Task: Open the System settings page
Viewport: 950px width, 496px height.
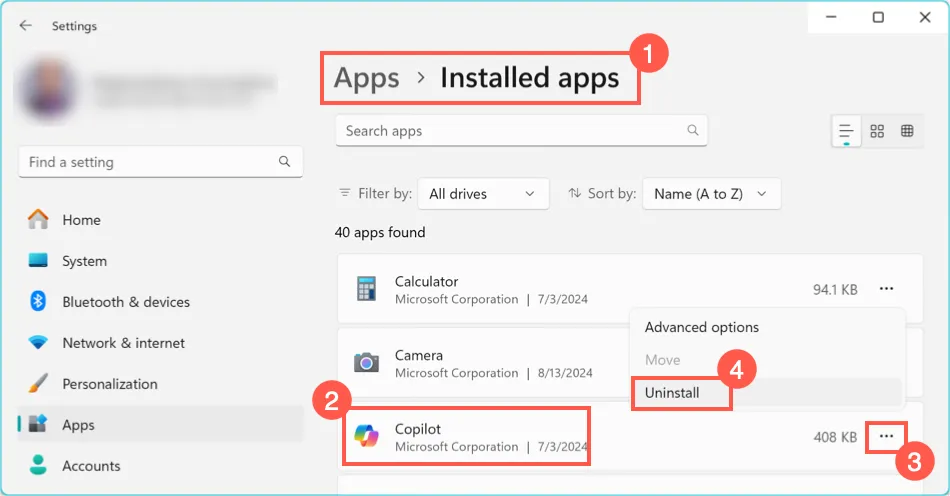Action: tap(161, 261)
